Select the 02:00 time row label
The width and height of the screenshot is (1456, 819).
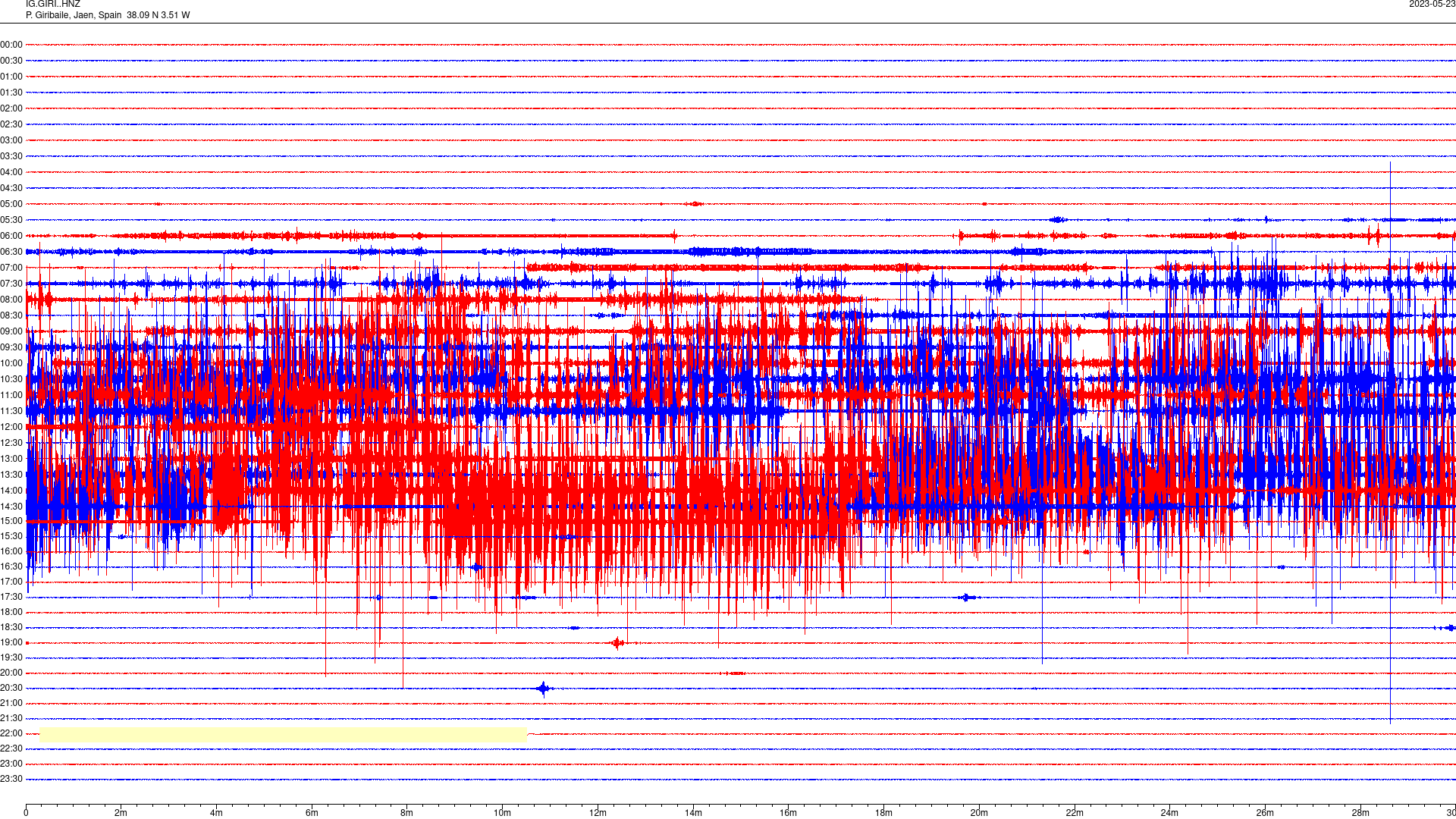point(11,108)
